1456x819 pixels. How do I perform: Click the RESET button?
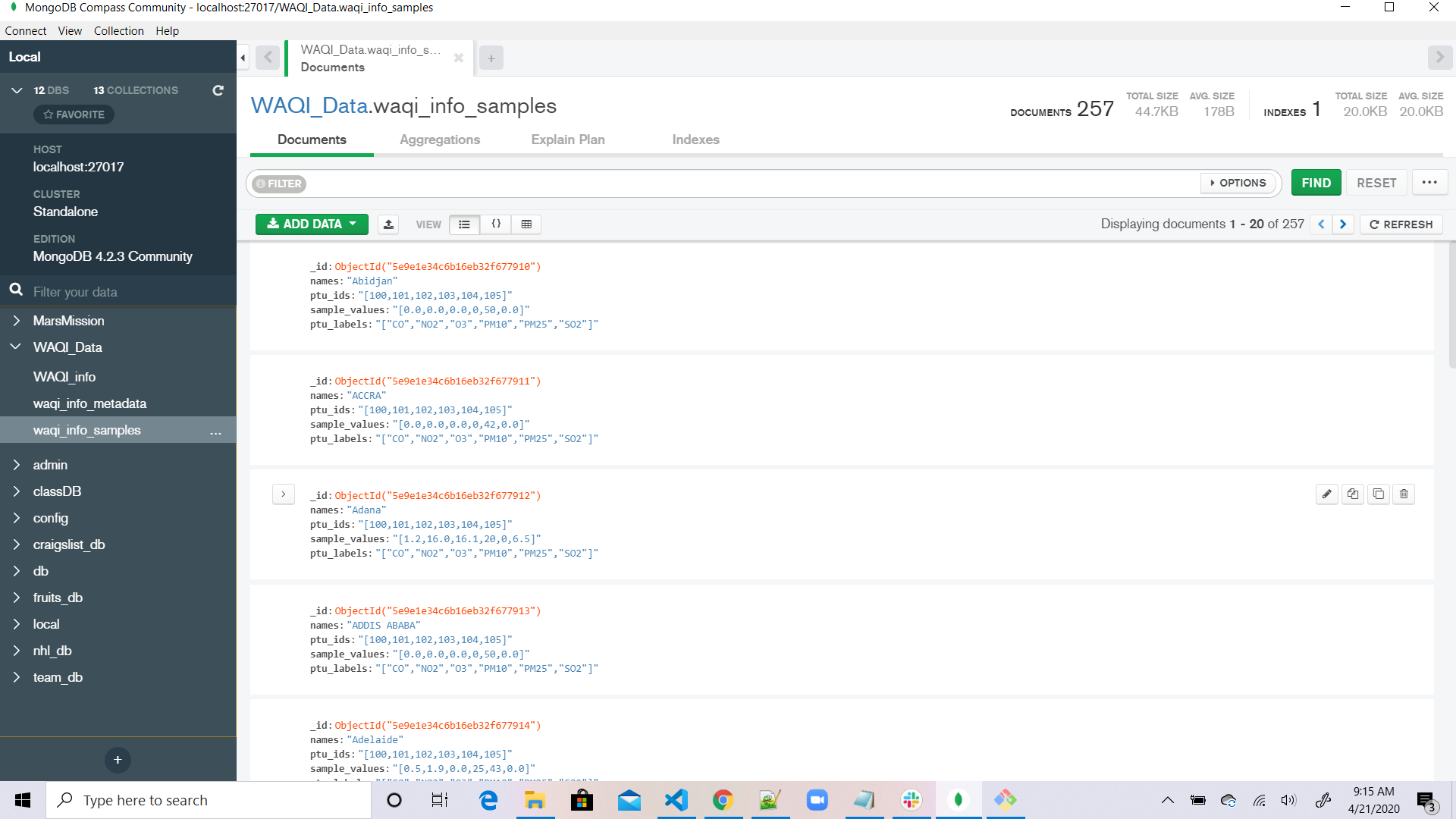tap(1376, 183)
